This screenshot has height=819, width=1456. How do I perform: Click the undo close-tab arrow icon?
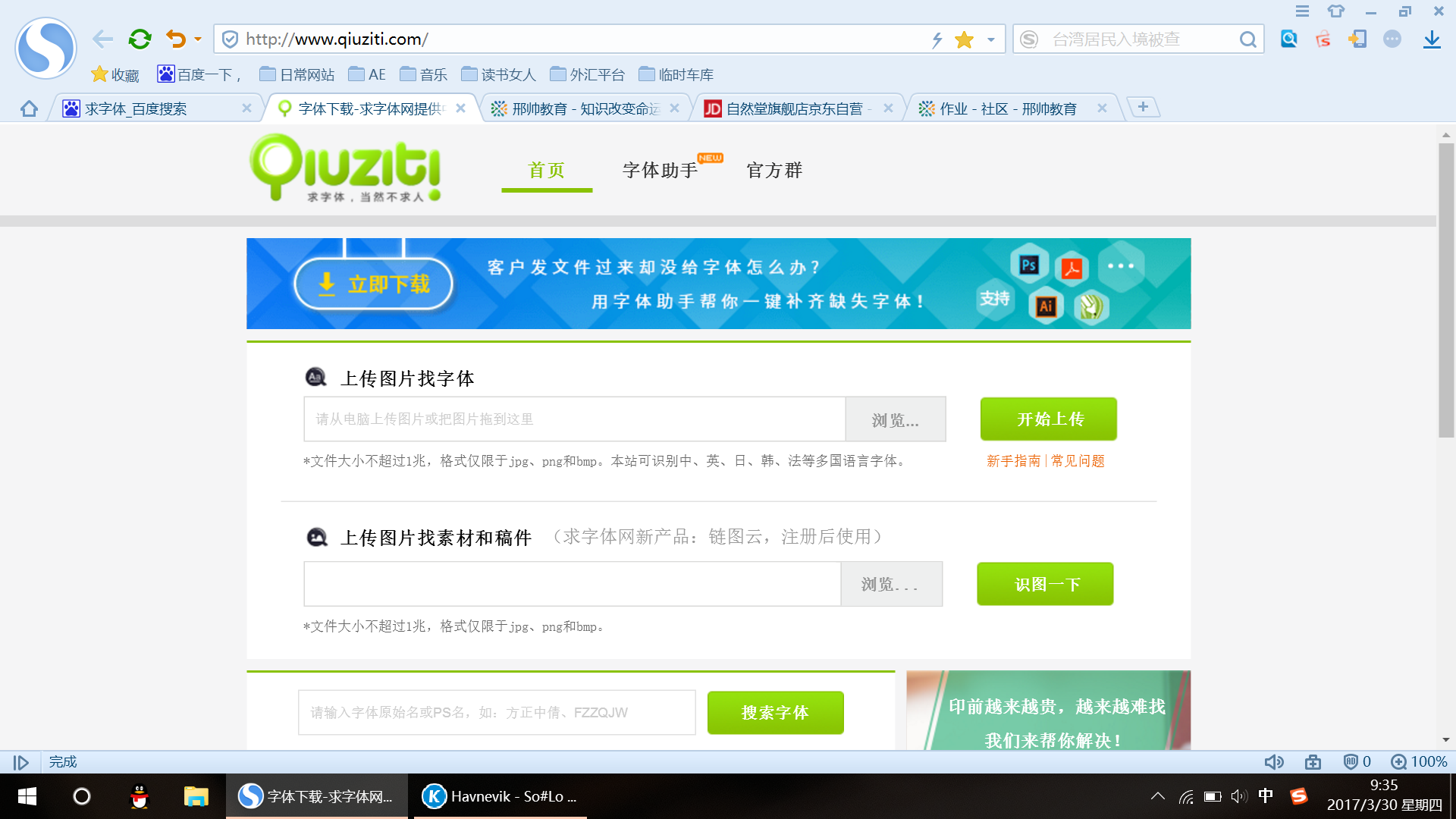tap(176, 39)
